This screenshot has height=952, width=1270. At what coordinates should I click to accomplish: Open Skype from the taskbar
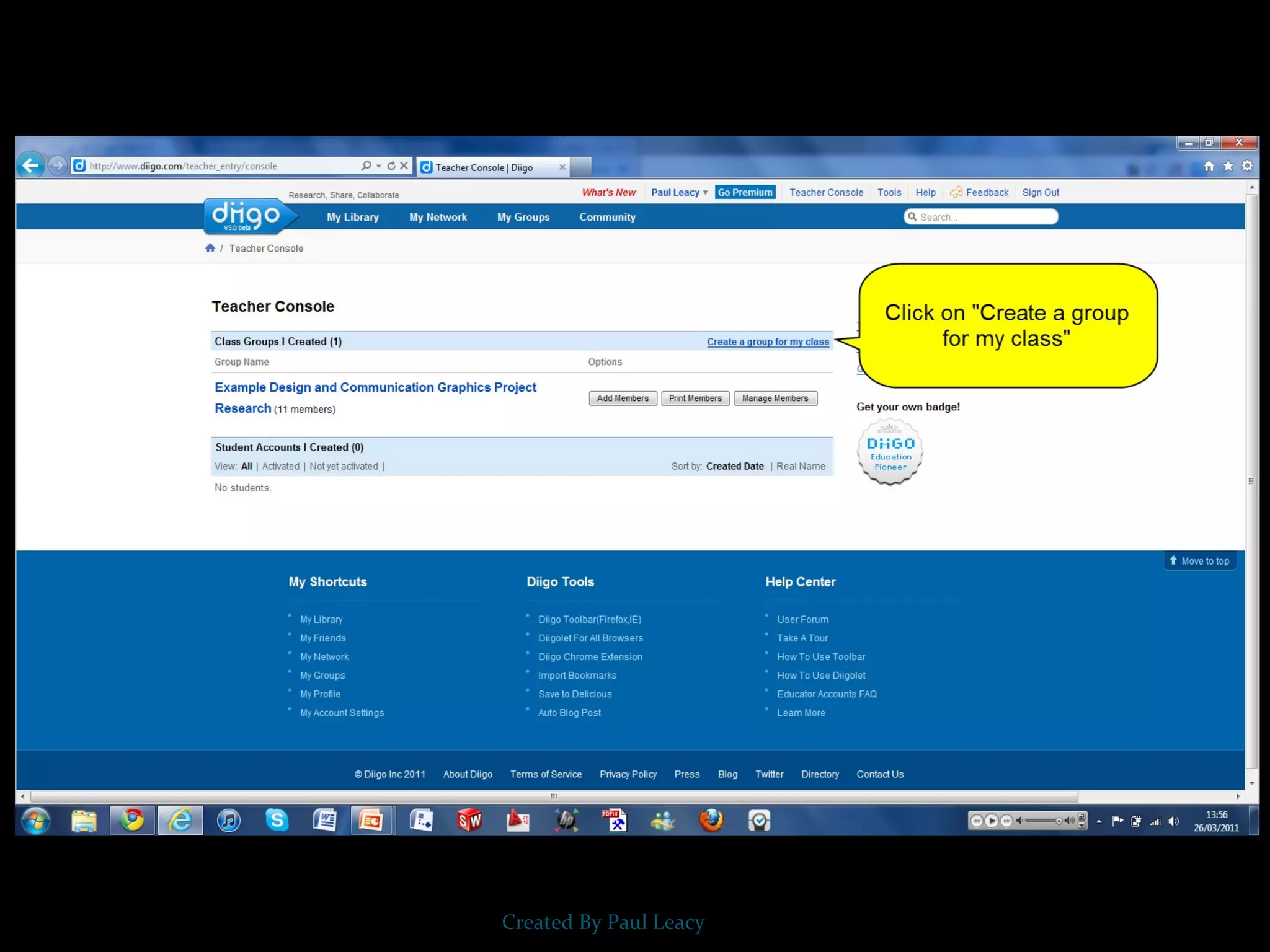coord(277,821)
